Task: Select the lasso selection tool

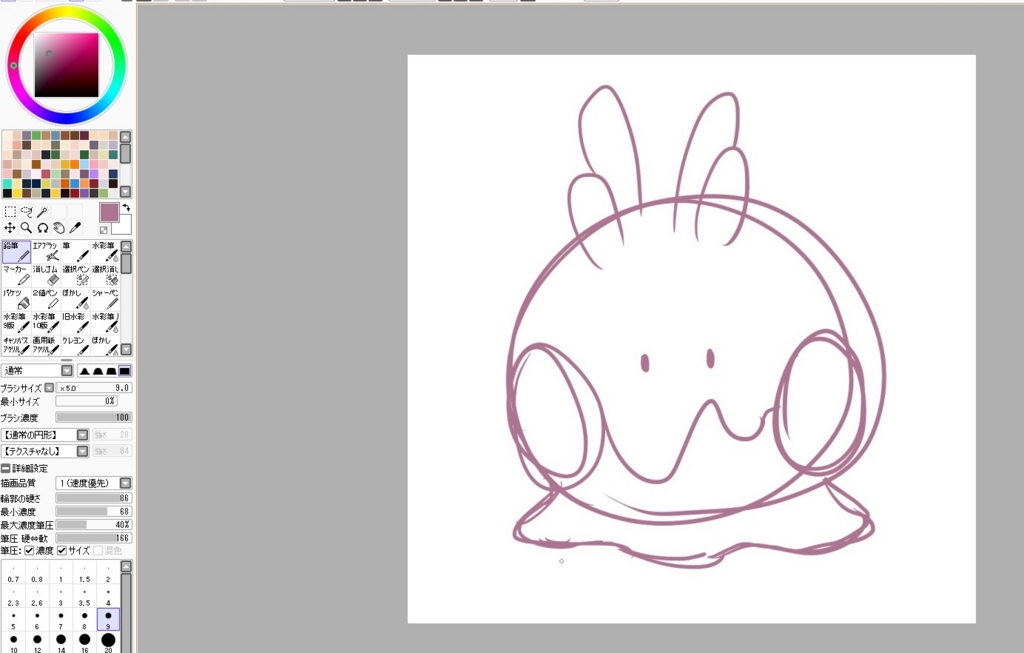Action: 26,212
